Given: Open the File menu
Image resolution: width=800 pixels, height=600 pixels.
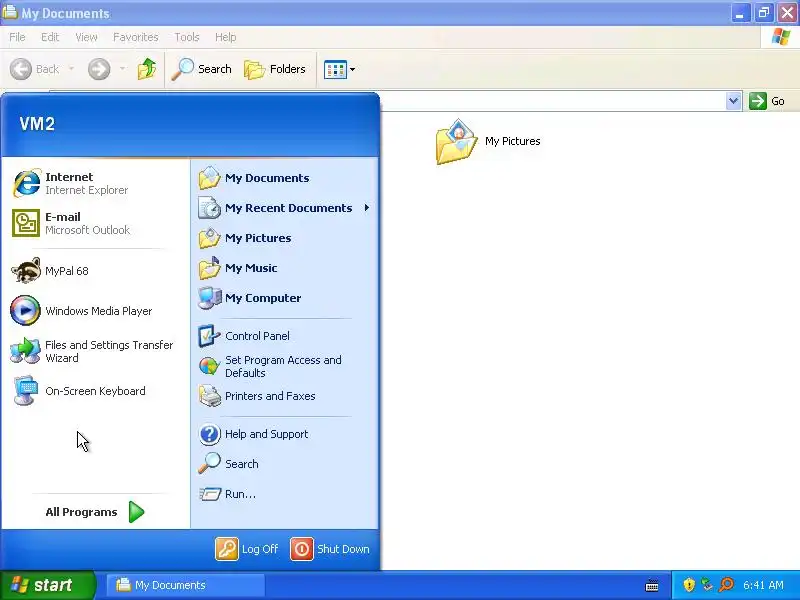Looking at the screenshot, I should 17,37.
